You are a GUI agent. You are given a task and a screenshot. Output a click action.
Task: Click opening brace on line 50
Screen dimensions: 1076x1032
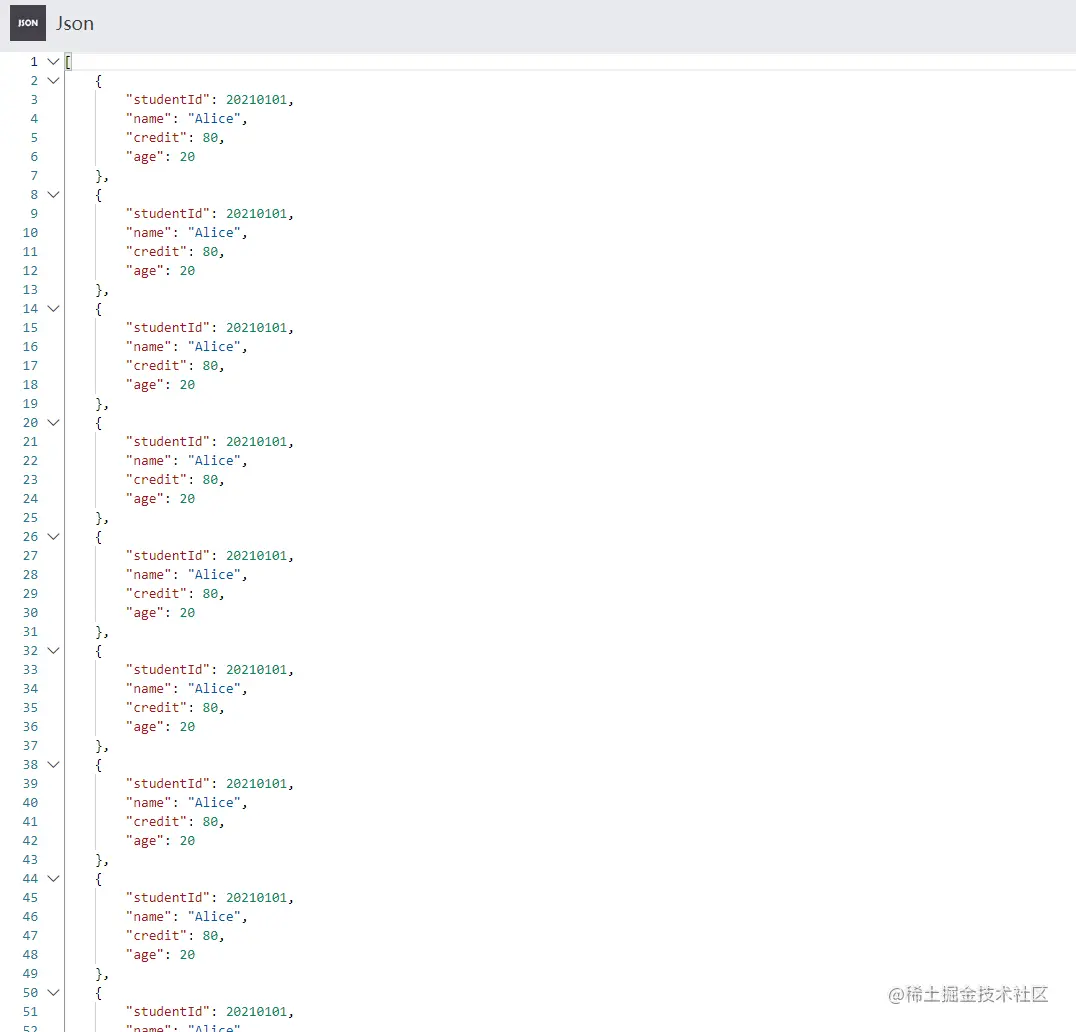click(x=99, y=992)
